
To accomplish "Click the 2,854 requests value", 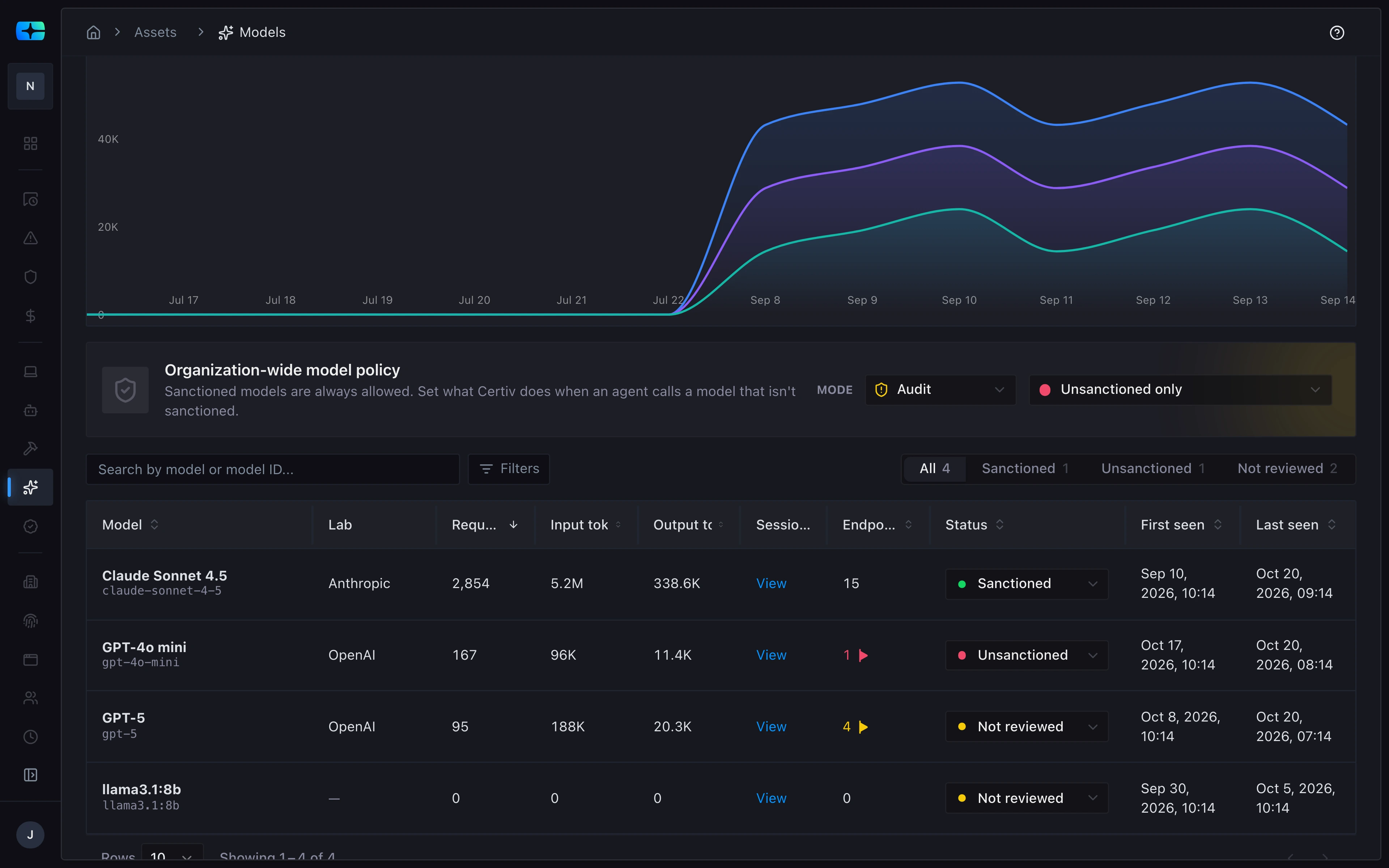I will click(471, 583).
